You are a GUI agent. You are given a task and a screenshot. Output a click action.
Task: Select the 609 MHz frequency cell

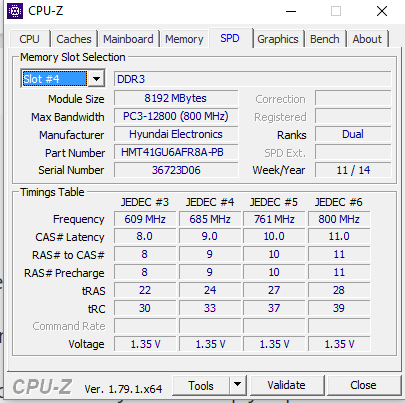pos(145,219)
